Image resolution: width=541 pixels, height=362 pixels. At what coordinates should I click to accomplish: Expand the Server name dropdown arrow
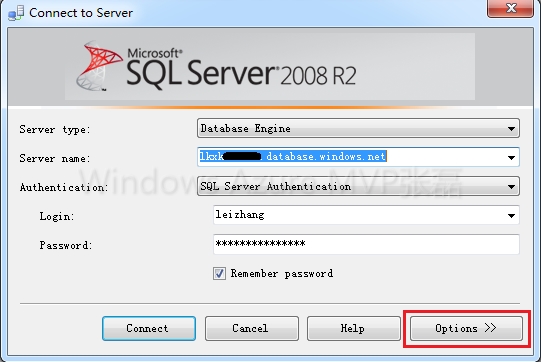click(x=511, y=158)
